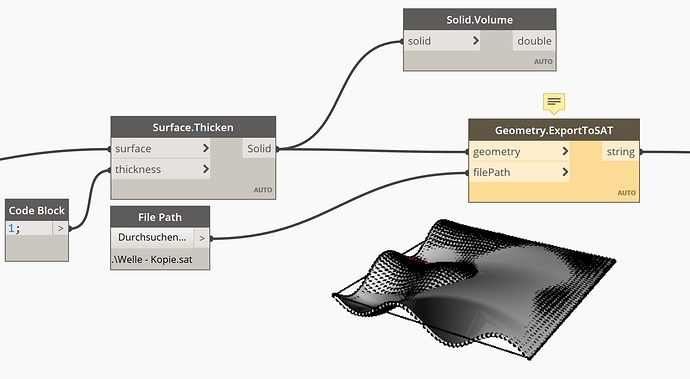This screenshot has width=690, height=379.
Task: Click the surface input port chevron
Action: click(x=206, y=148)
